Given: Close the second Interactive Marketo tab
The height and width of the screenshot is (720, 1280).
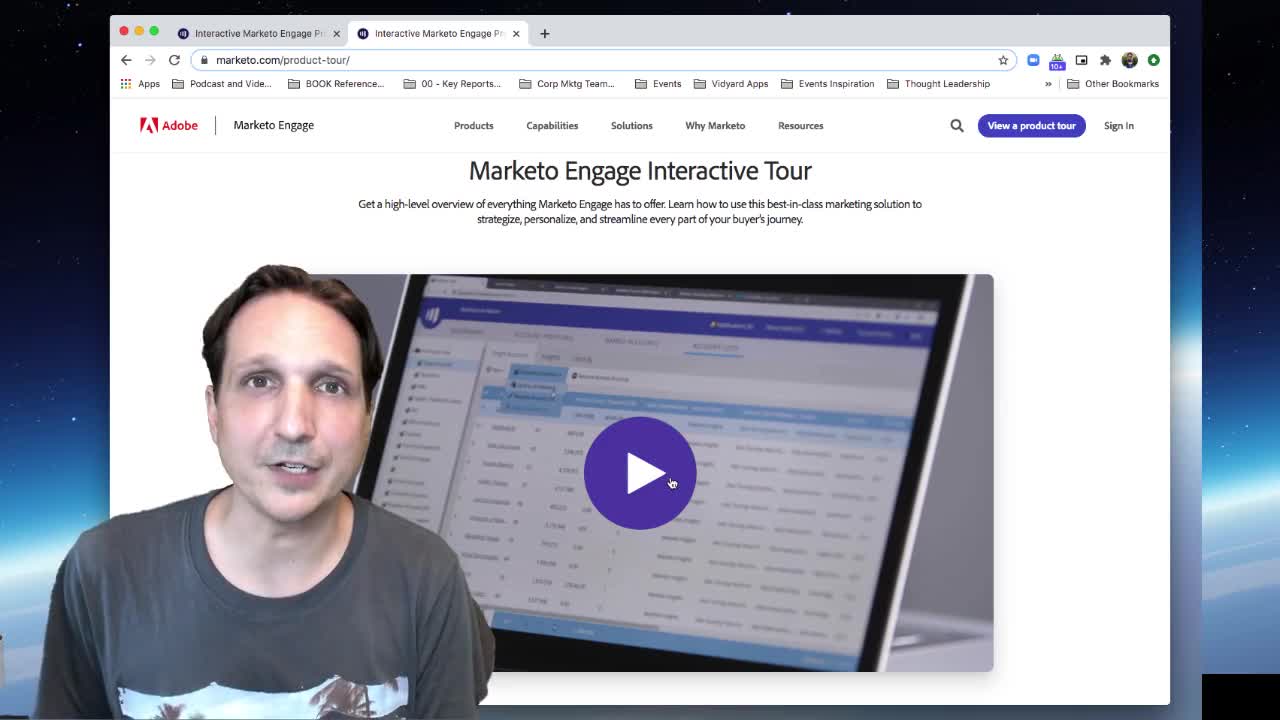Looking at the screenshot, I should coord(516,33).
